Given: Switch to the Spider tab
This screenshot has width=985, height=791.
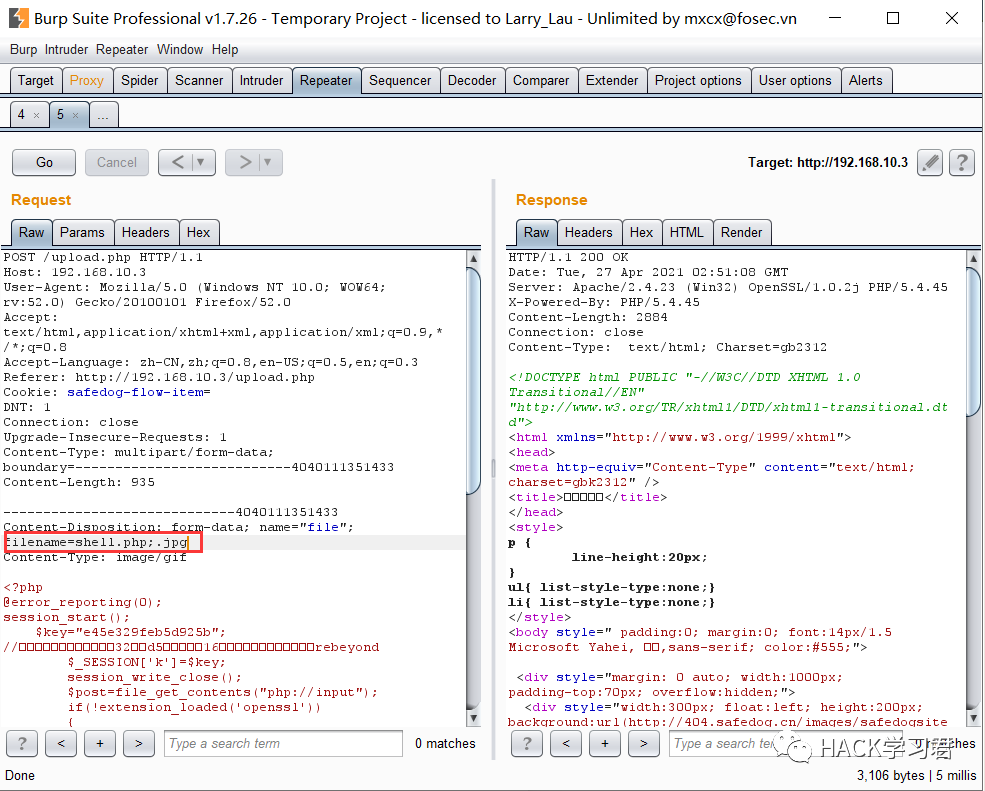Looking at the screenshot, I should point(139,80).
